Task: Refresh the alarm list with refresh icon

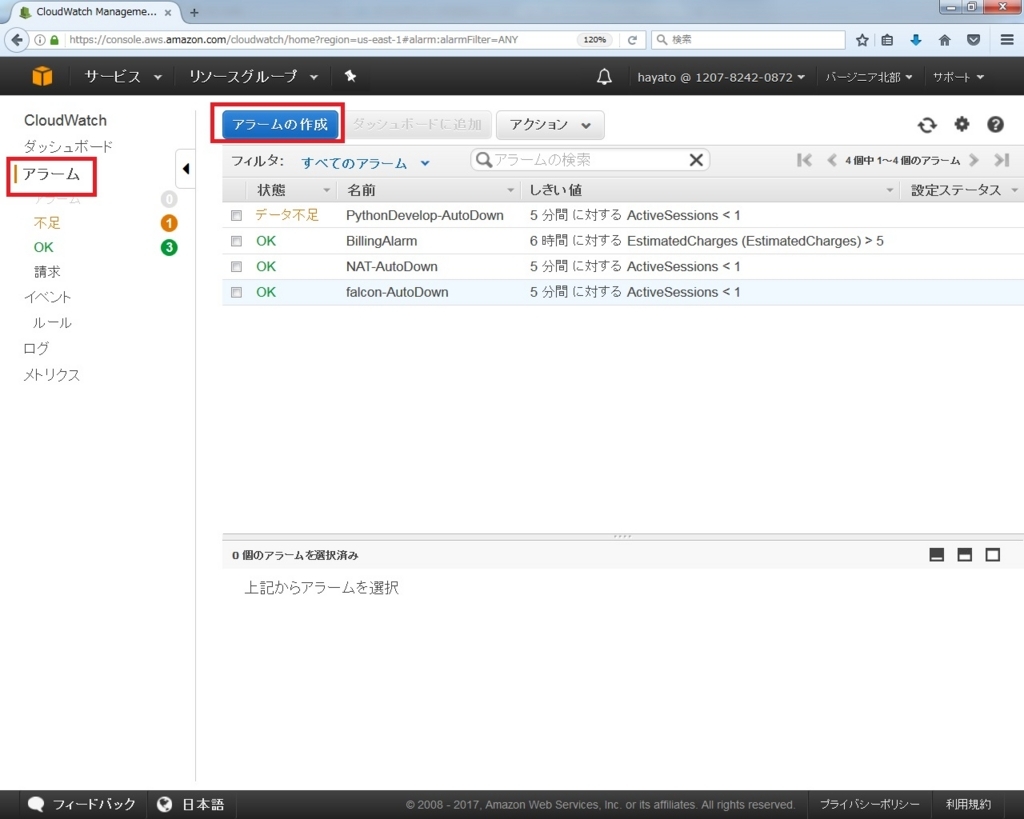Action: [x=927, y=124]
